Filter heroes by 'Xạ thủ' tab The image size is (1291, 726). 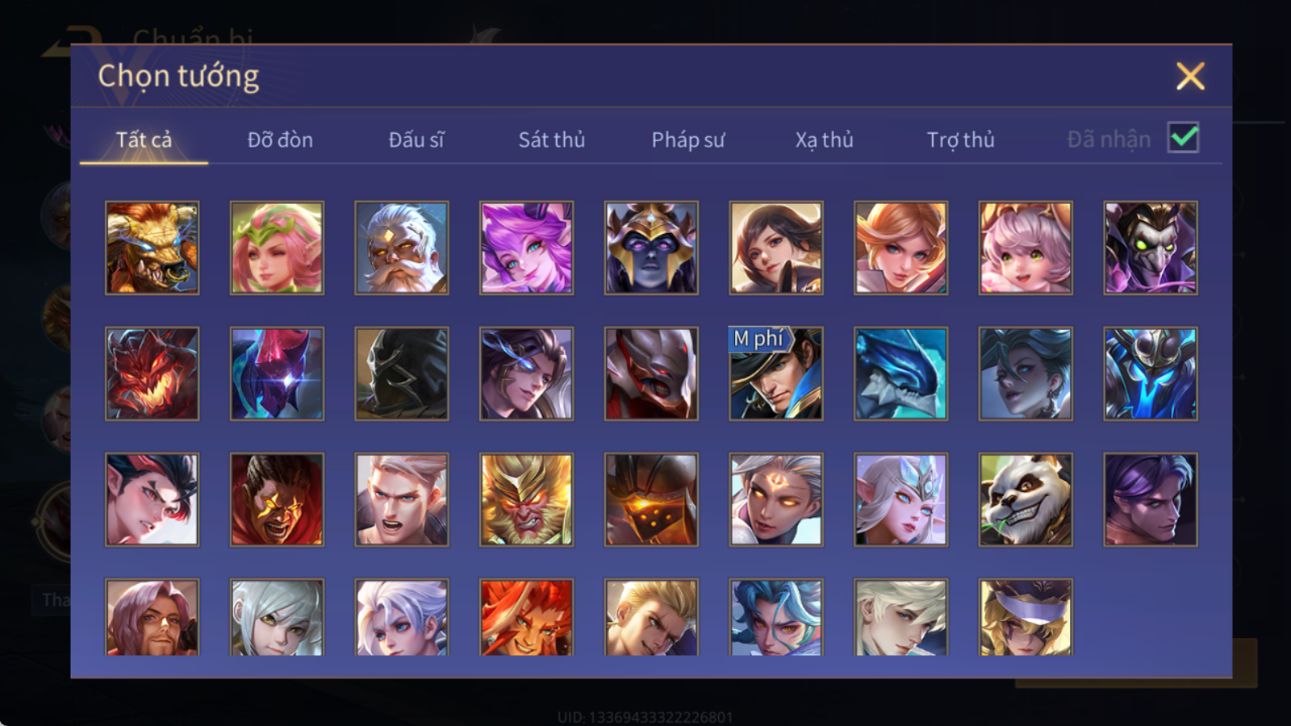[824, 140]
